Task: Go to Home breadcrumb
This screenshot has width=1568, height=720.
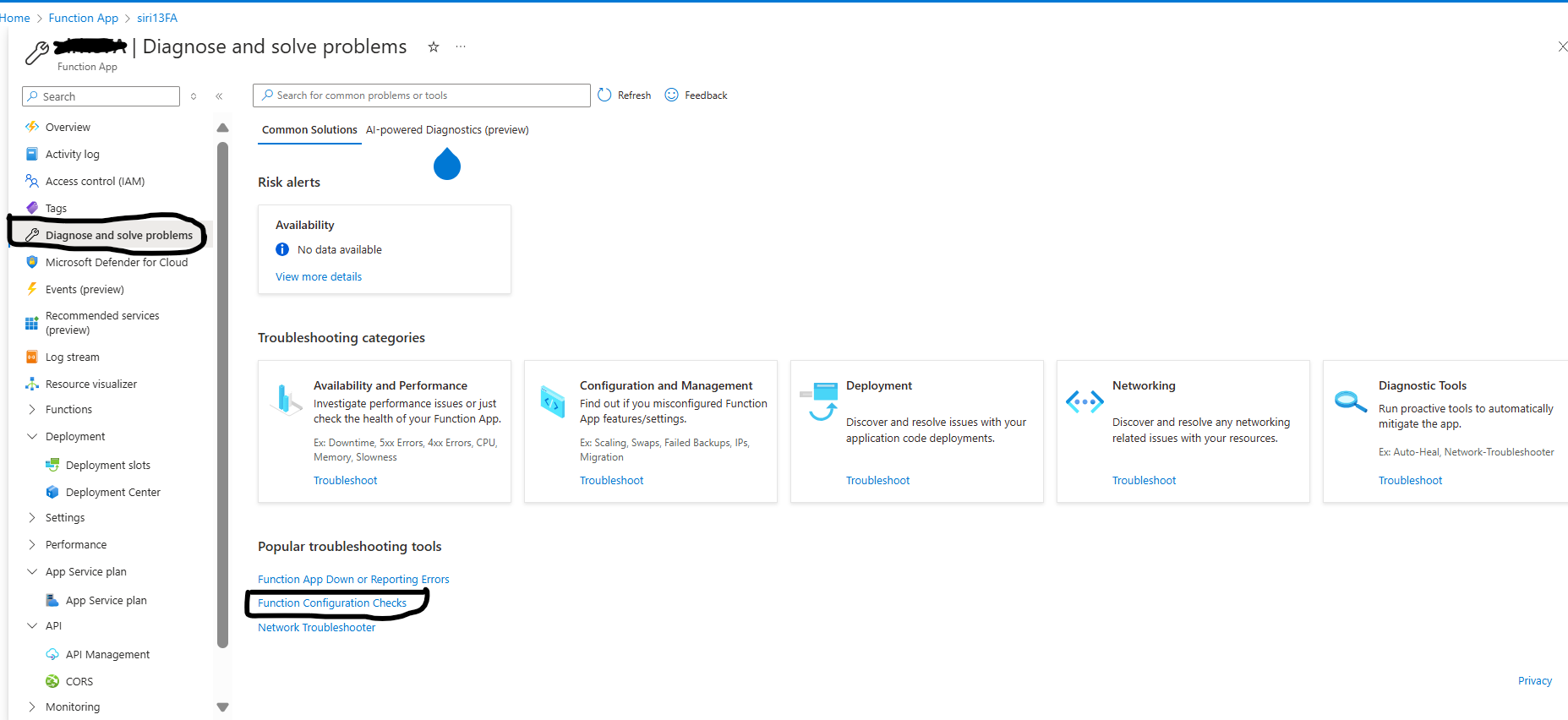Action: pos(14,18)
